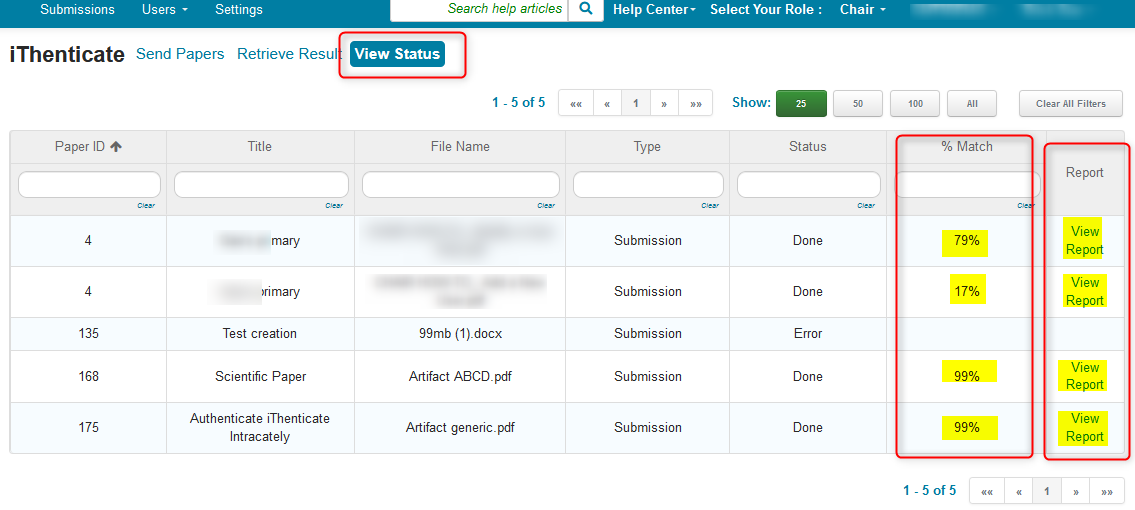Viewport: 1135px width, 510px height.
Task: Sort by Paper ID column arrow
Action: pyautogui.click(x=116, y=147)
